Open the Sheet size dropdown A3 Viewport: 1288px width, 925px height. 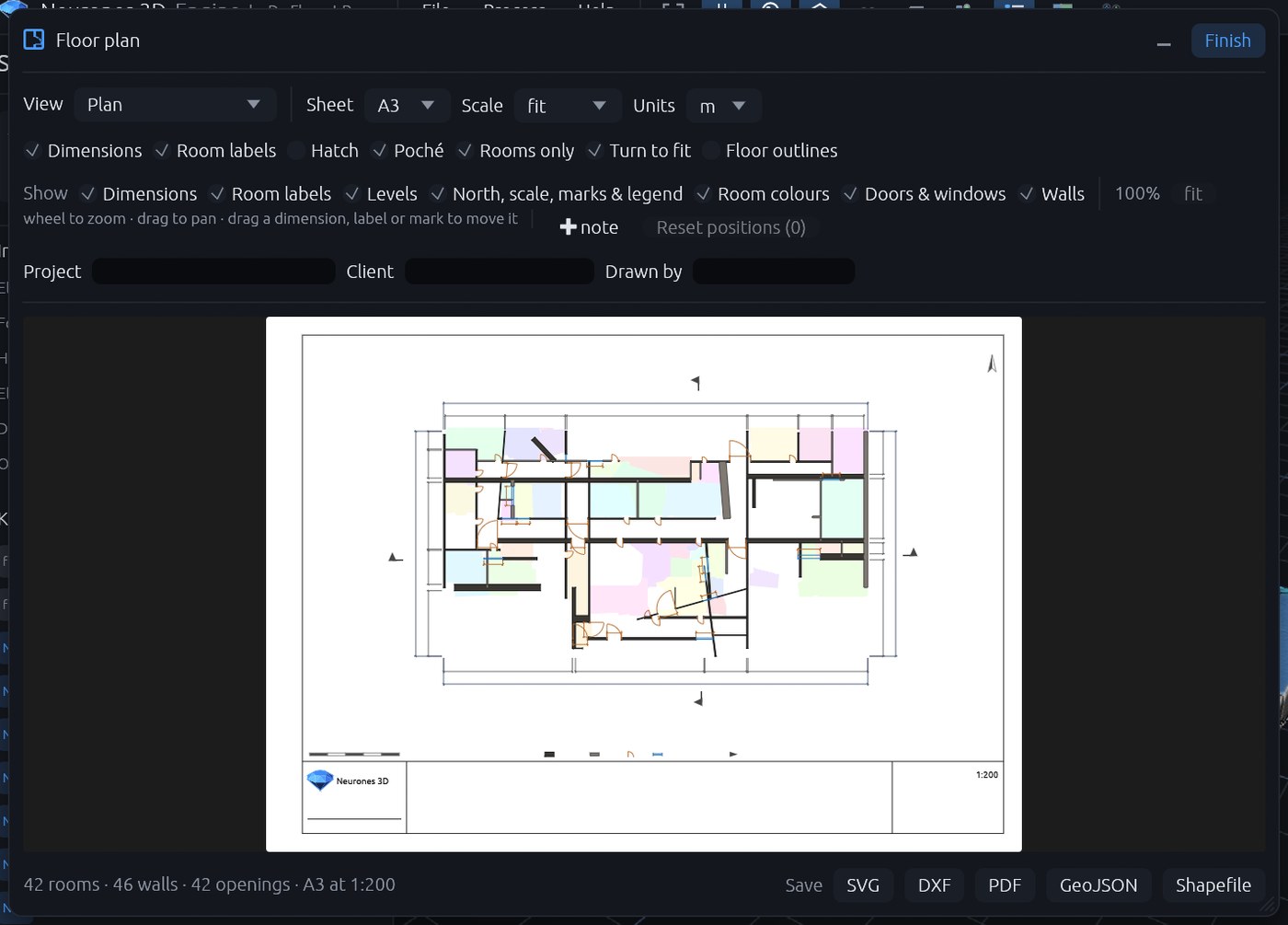(407, 105)
